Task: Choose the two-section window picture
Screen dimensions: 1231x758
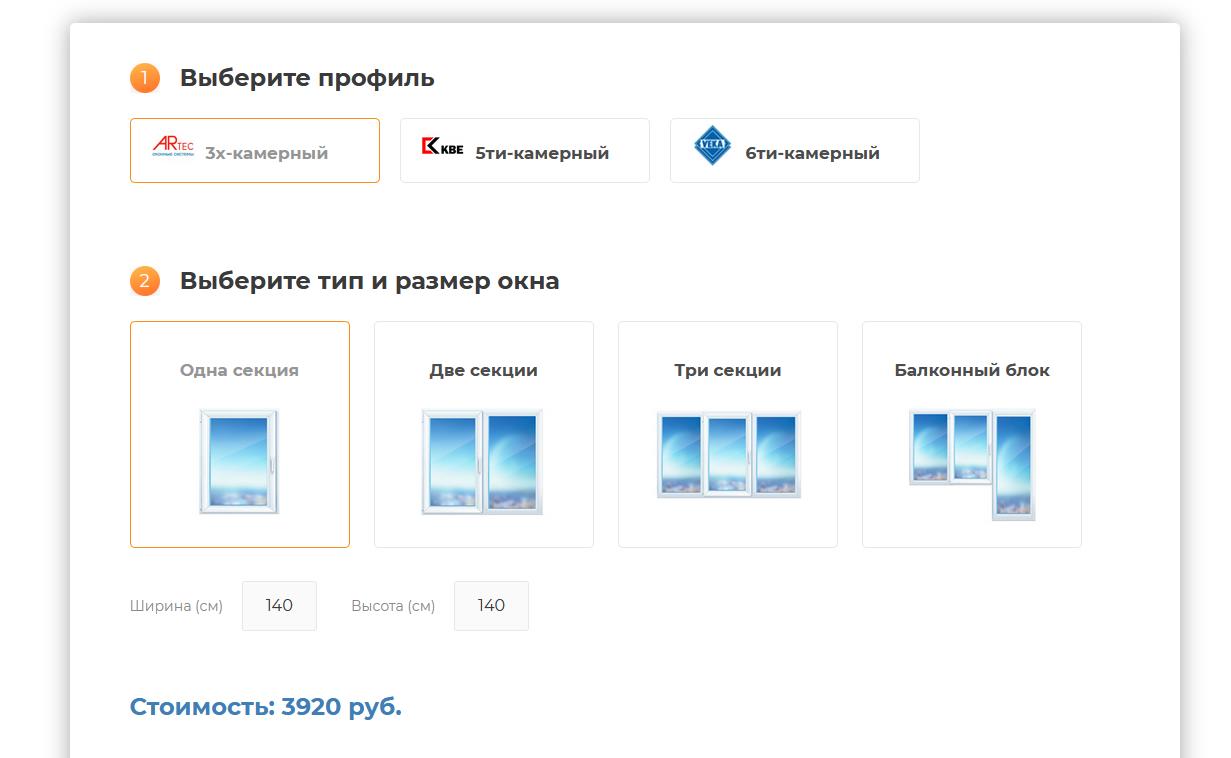Action: click(482, 461)
